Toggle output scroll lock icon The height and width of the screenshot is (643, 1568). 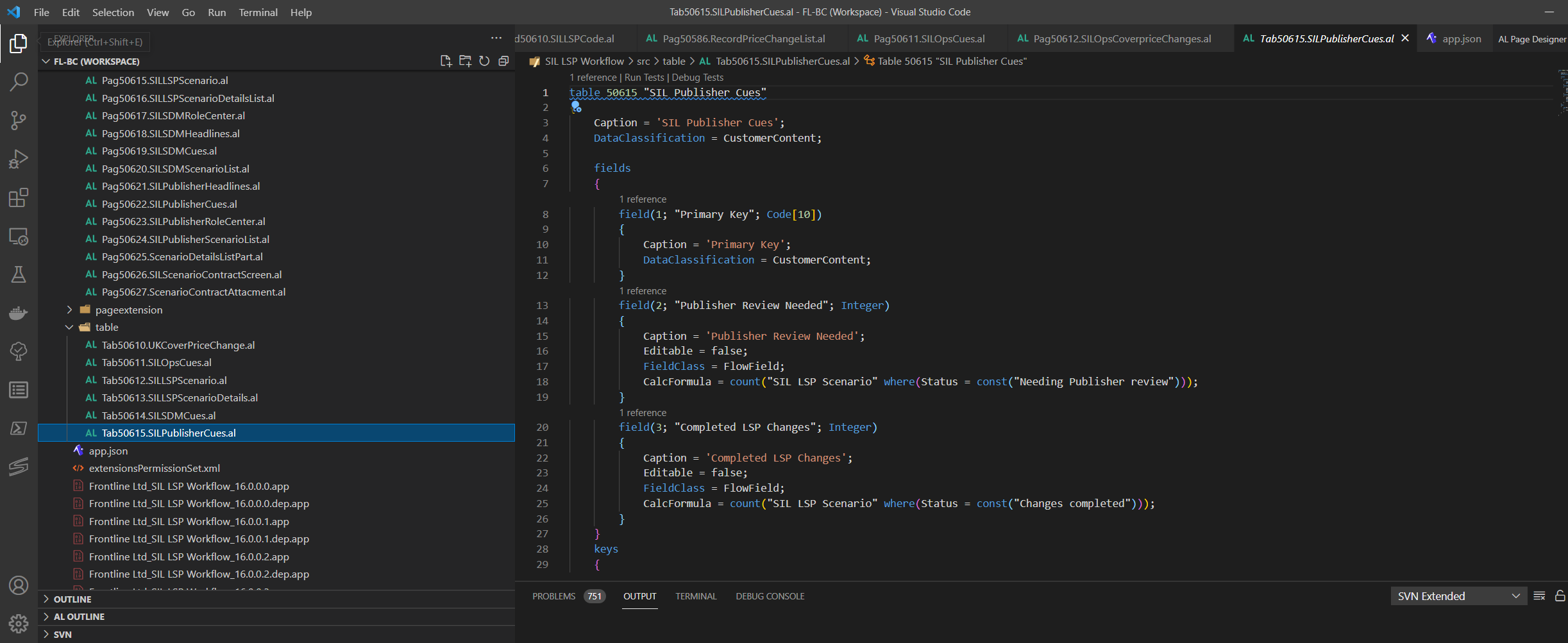1560,596
